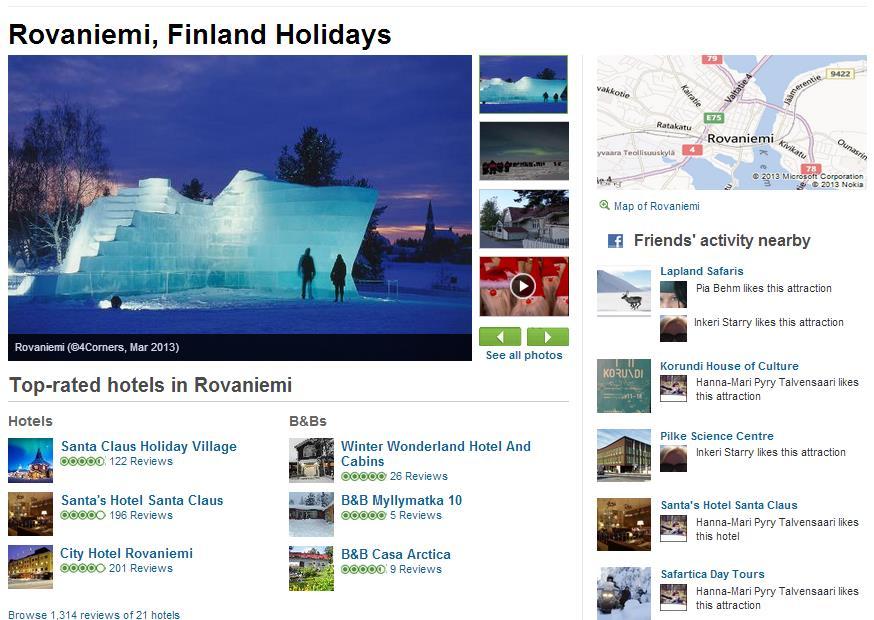The width and height of the screenshot is (874, 620).
Task: View 196 Reviews for Santa's Hotel
Action: (140, 515)
